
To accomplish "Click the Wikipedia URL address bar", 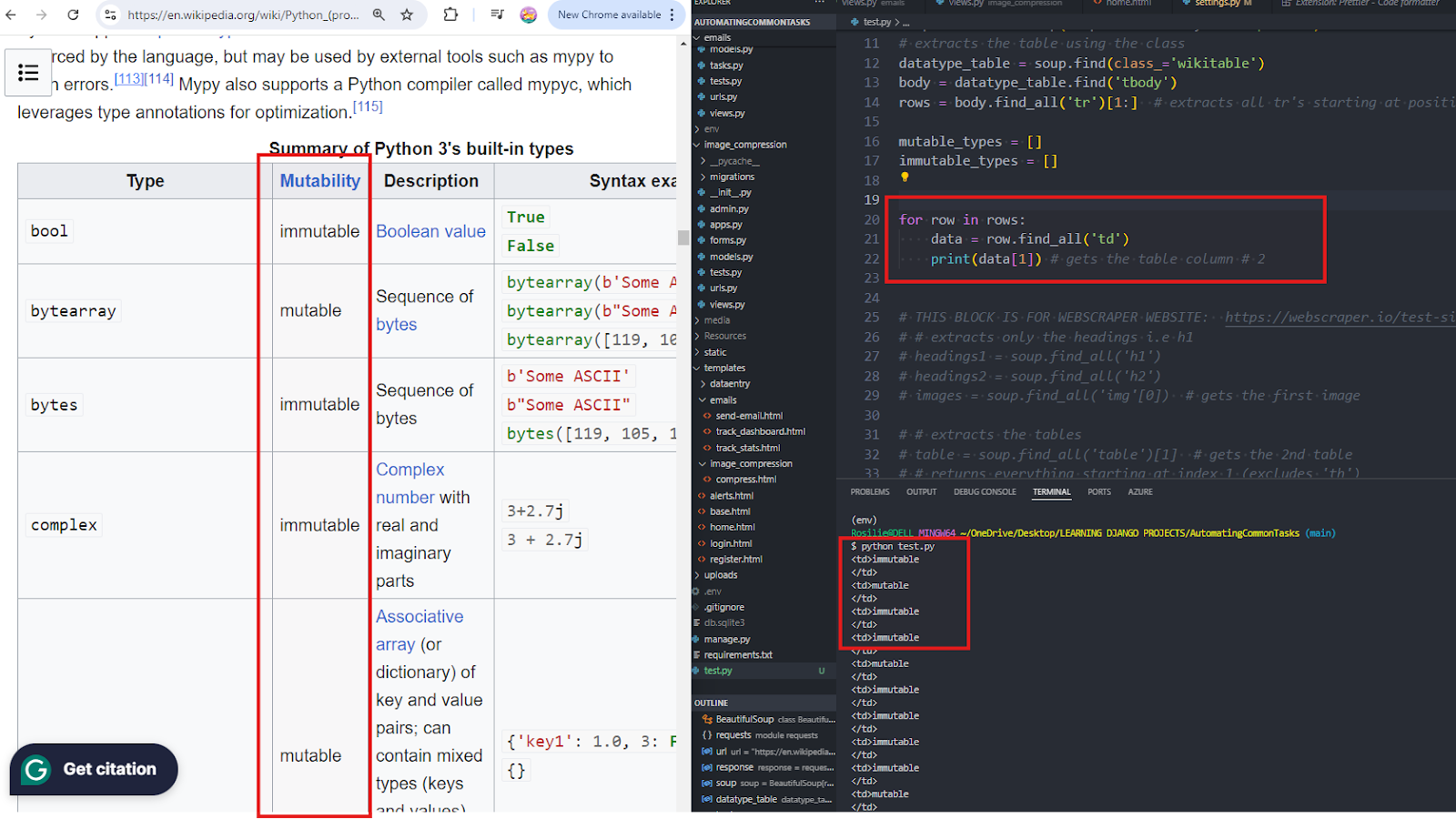I will click(x=243, y=15).
